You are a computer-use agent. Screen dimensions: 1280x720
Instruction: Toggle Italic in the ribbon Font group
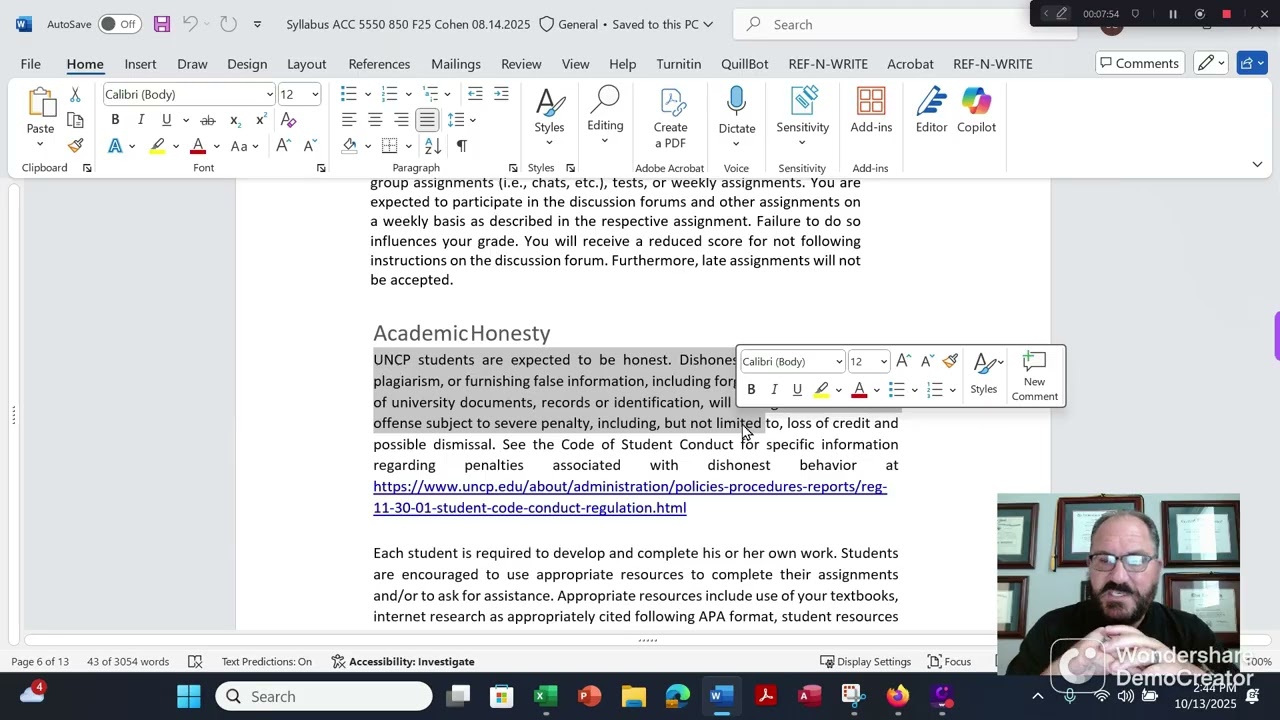[141, 120]
